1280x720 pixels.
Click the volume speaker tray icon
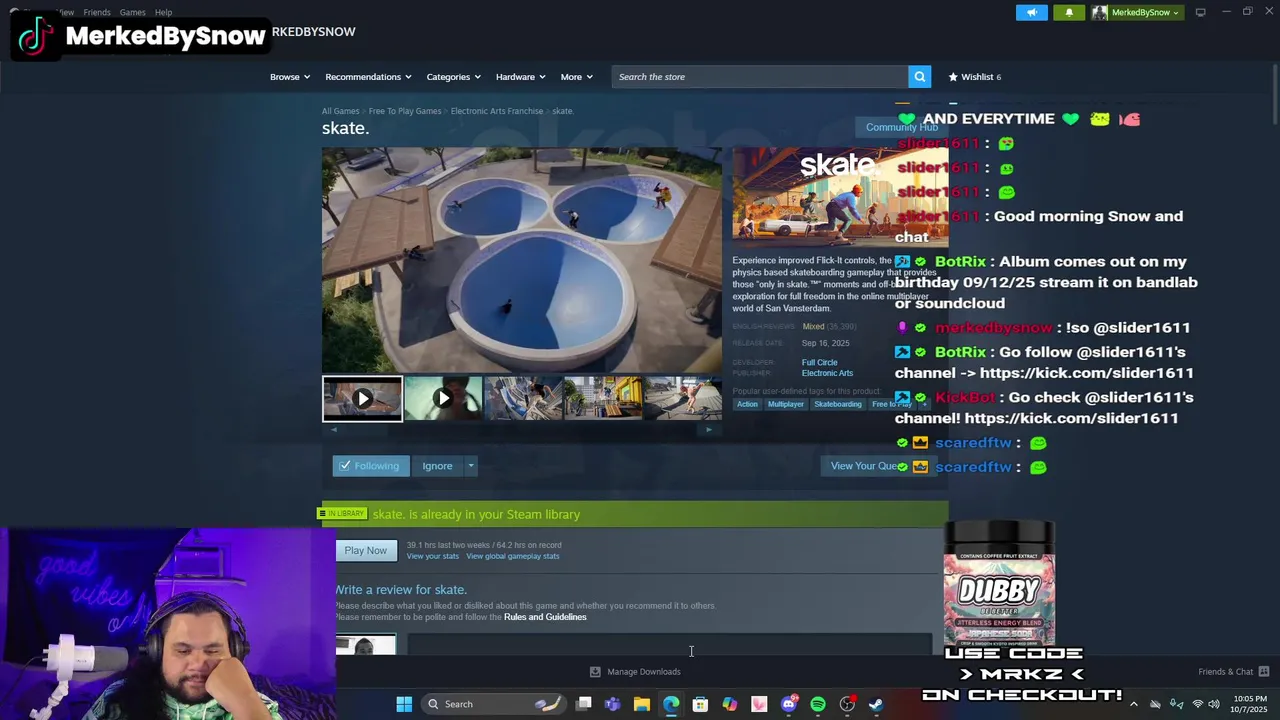pos(1213,704)
